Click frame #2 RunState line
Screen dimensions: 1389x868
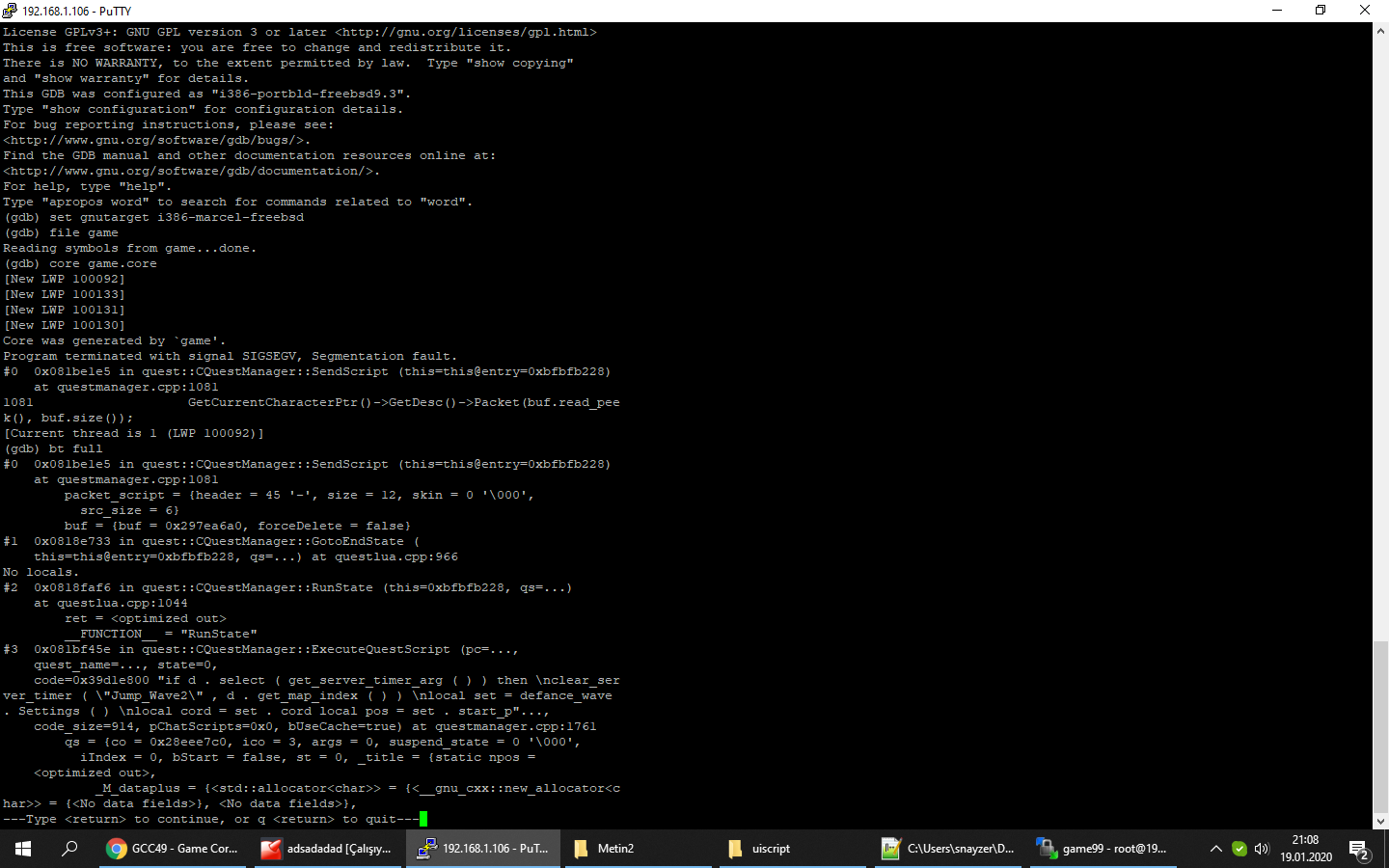(288, 587)
